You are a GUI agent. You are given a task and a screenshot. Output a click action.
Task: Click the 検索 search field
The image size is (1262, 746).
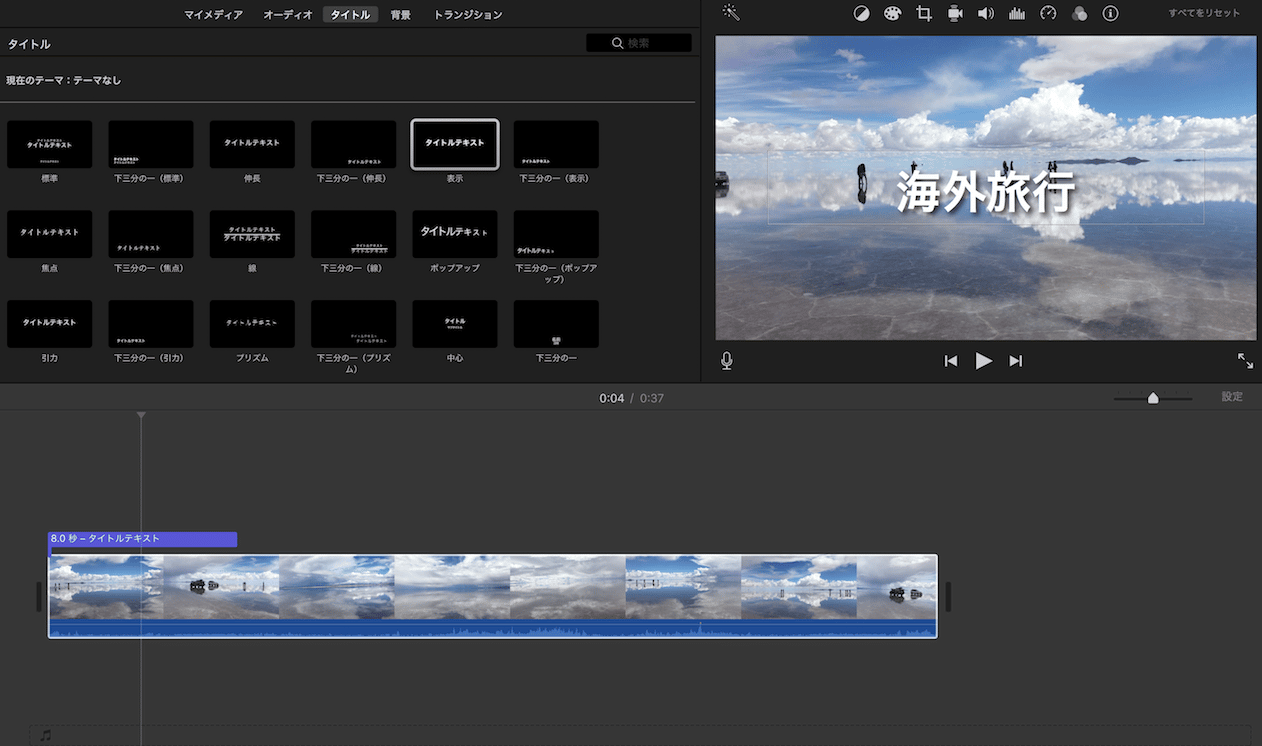pos(638,43)
